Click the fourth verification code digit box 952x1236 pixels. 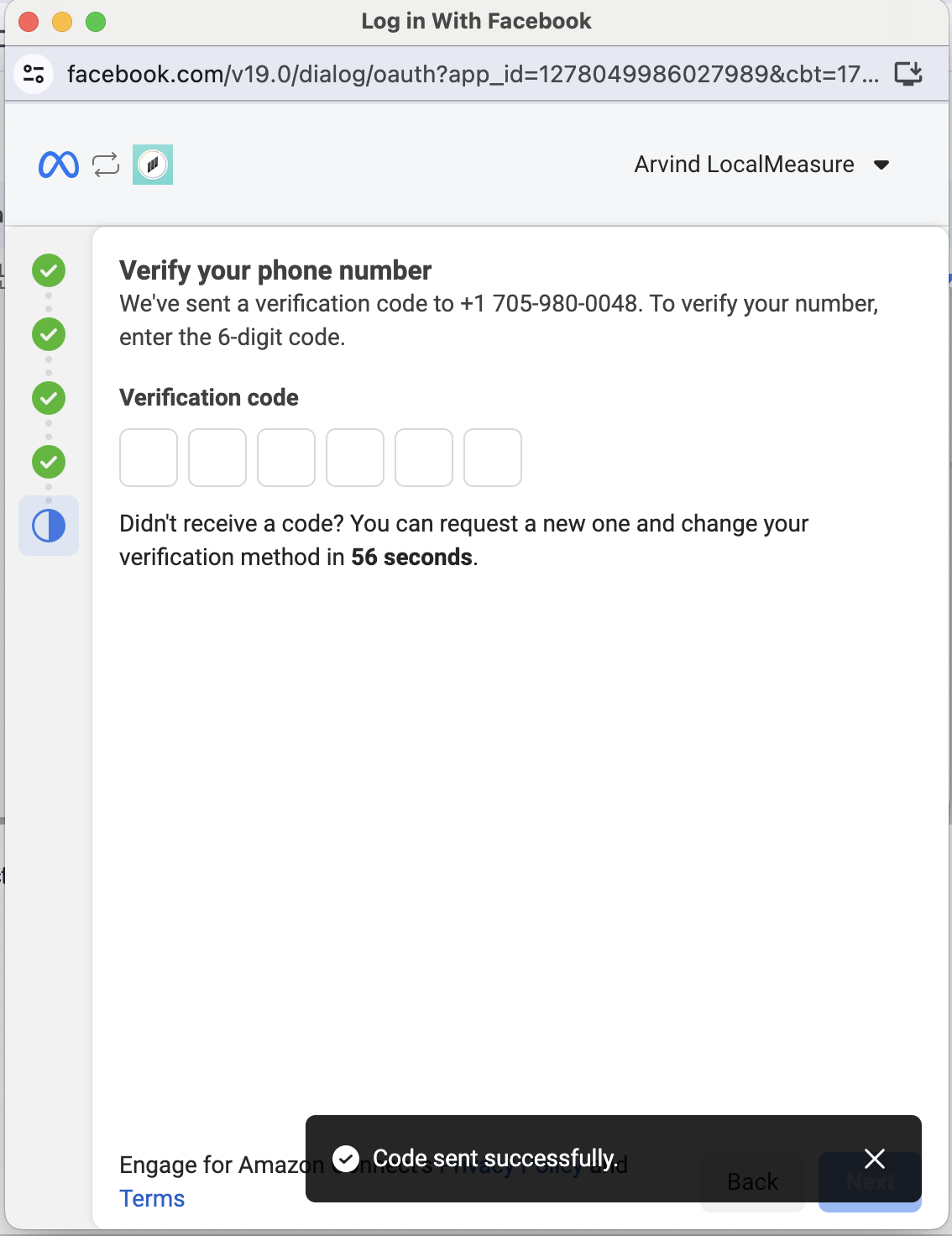pyautogui.click(x=355, y=458)
